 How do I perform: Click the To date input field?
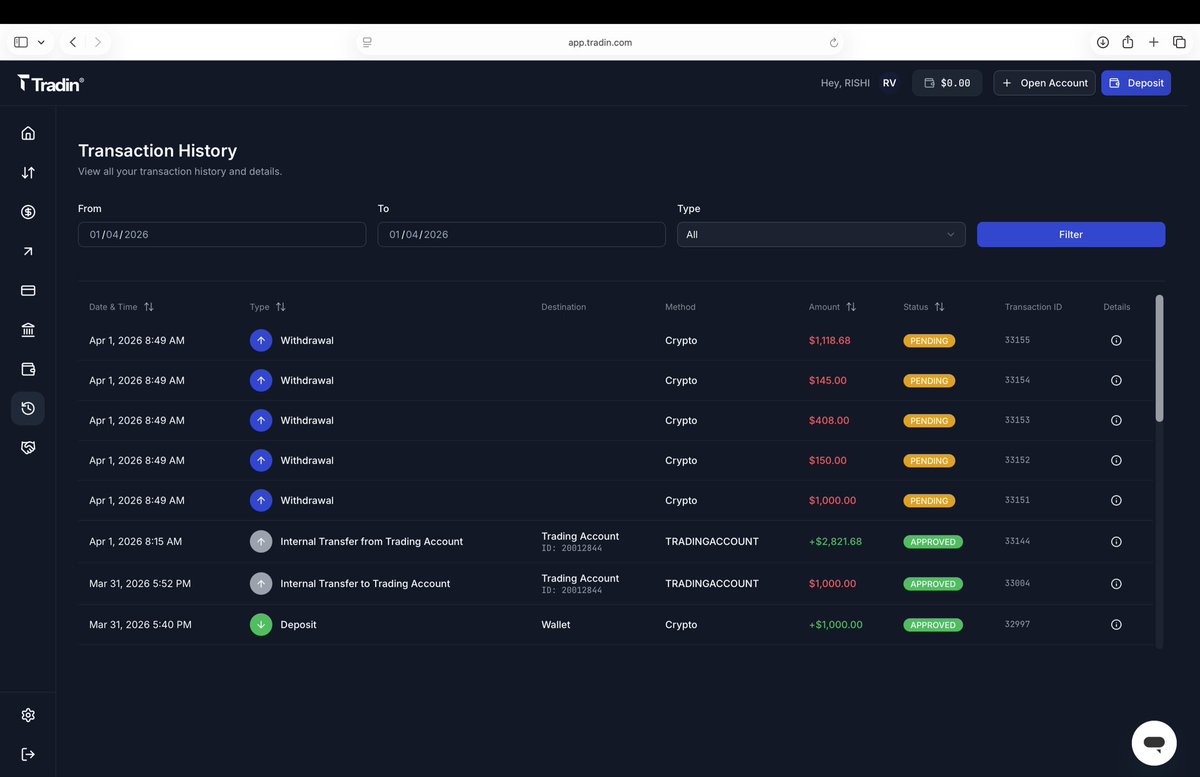click(x=521, y=234)
